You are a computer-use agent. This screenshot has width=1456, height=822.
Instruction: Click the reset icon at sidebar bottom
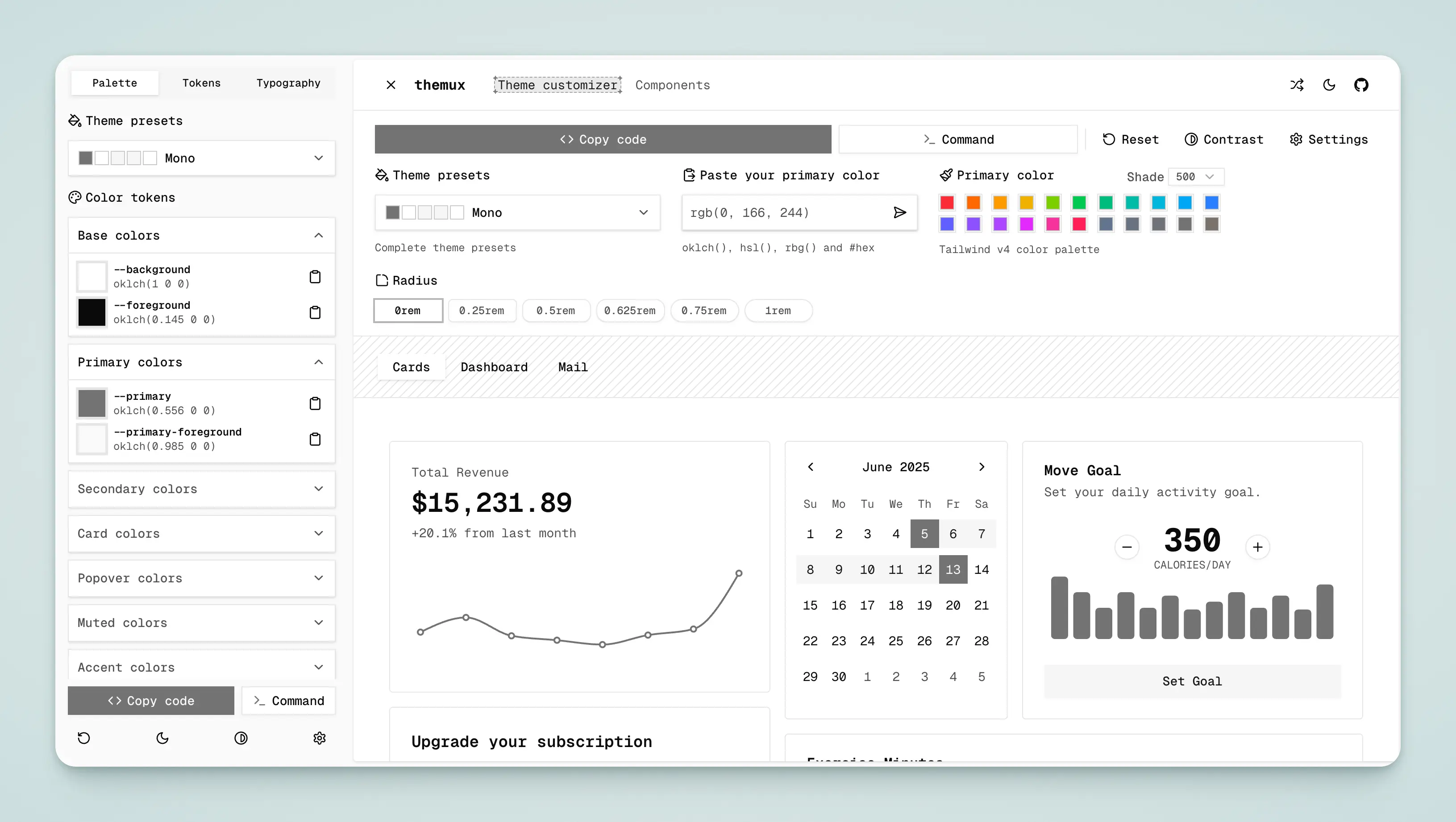[83, 738]
